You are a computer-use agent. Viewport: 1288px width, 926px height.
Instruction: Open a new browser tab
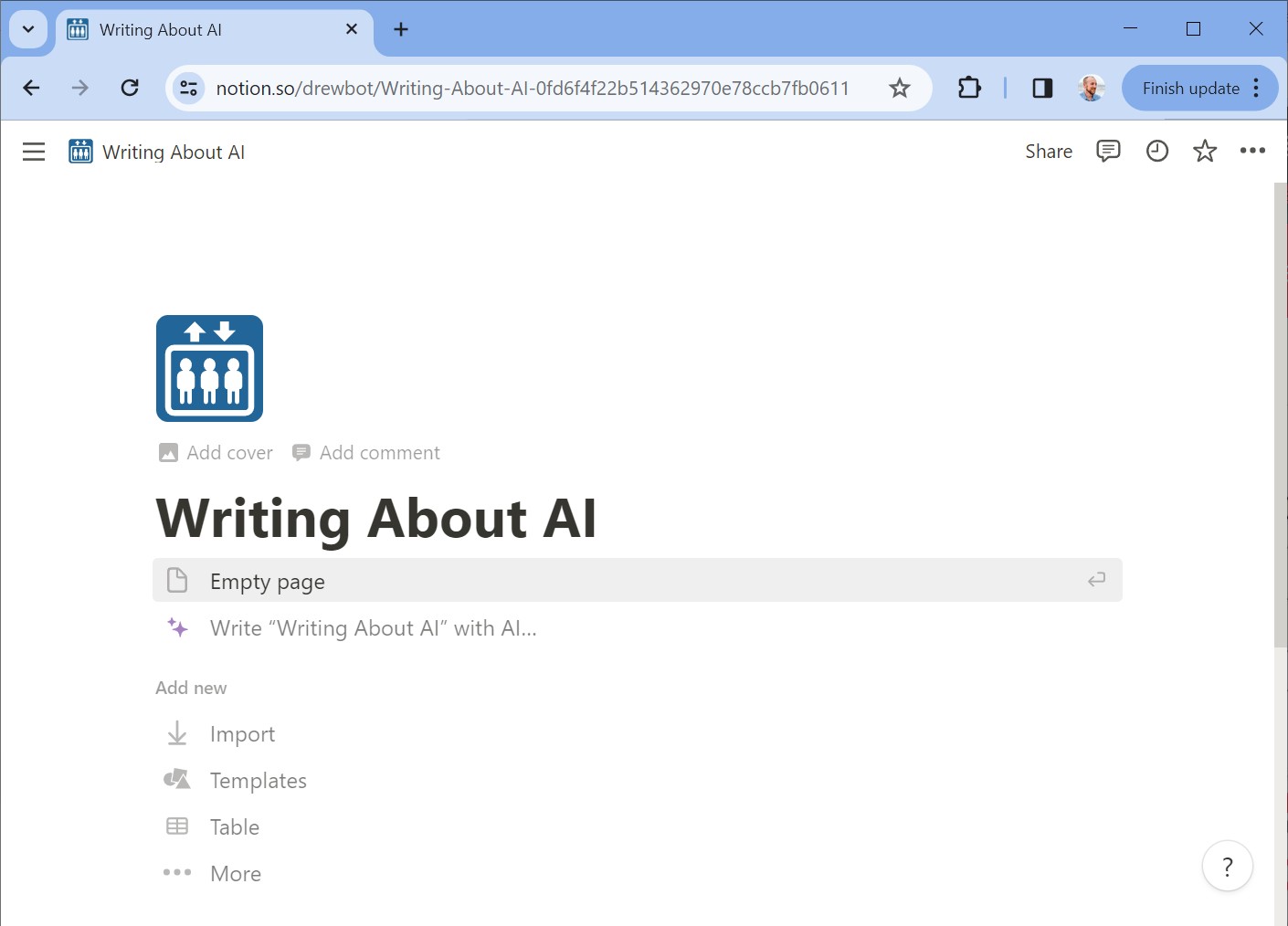click(x=400, y=28)
